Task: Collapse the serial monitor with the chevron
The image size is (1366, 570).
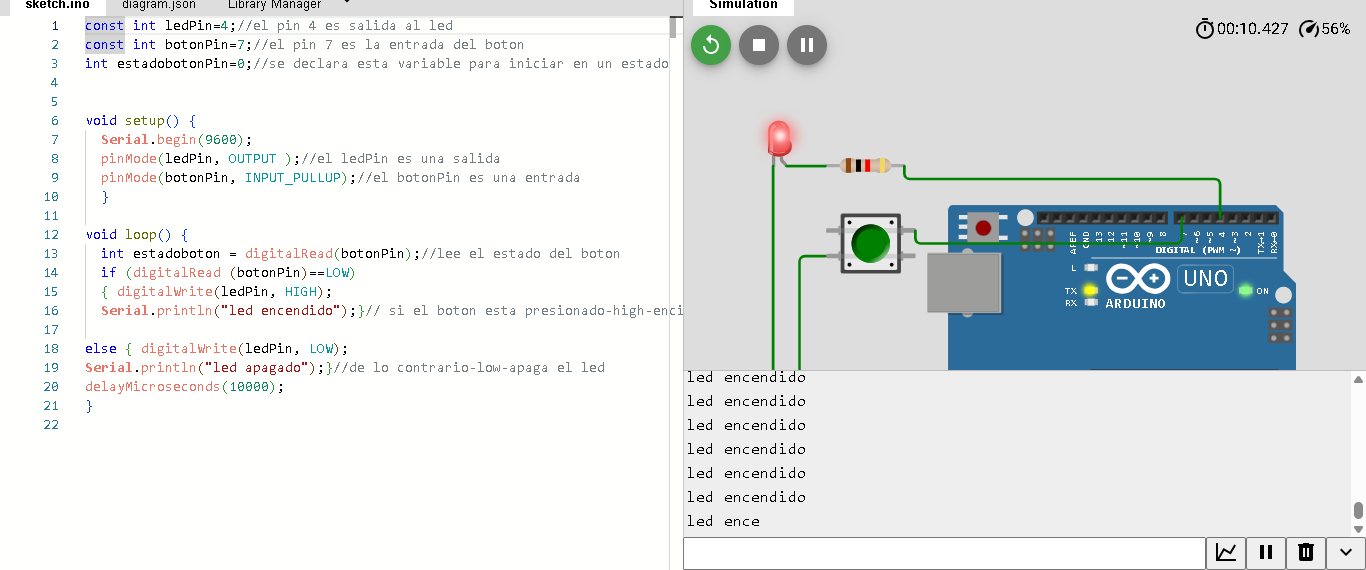Action: [x=1345, y=552]
